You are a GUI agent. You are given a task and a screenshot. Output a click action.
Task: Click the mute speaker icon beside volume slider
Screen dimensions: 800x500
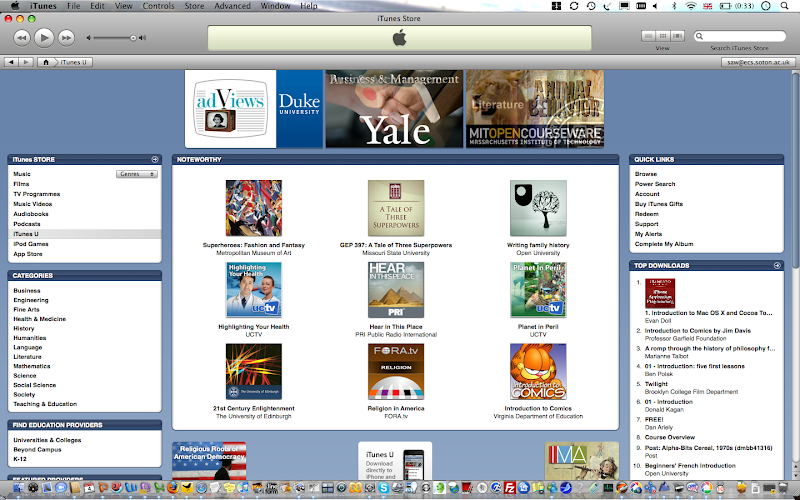[89, 38]
